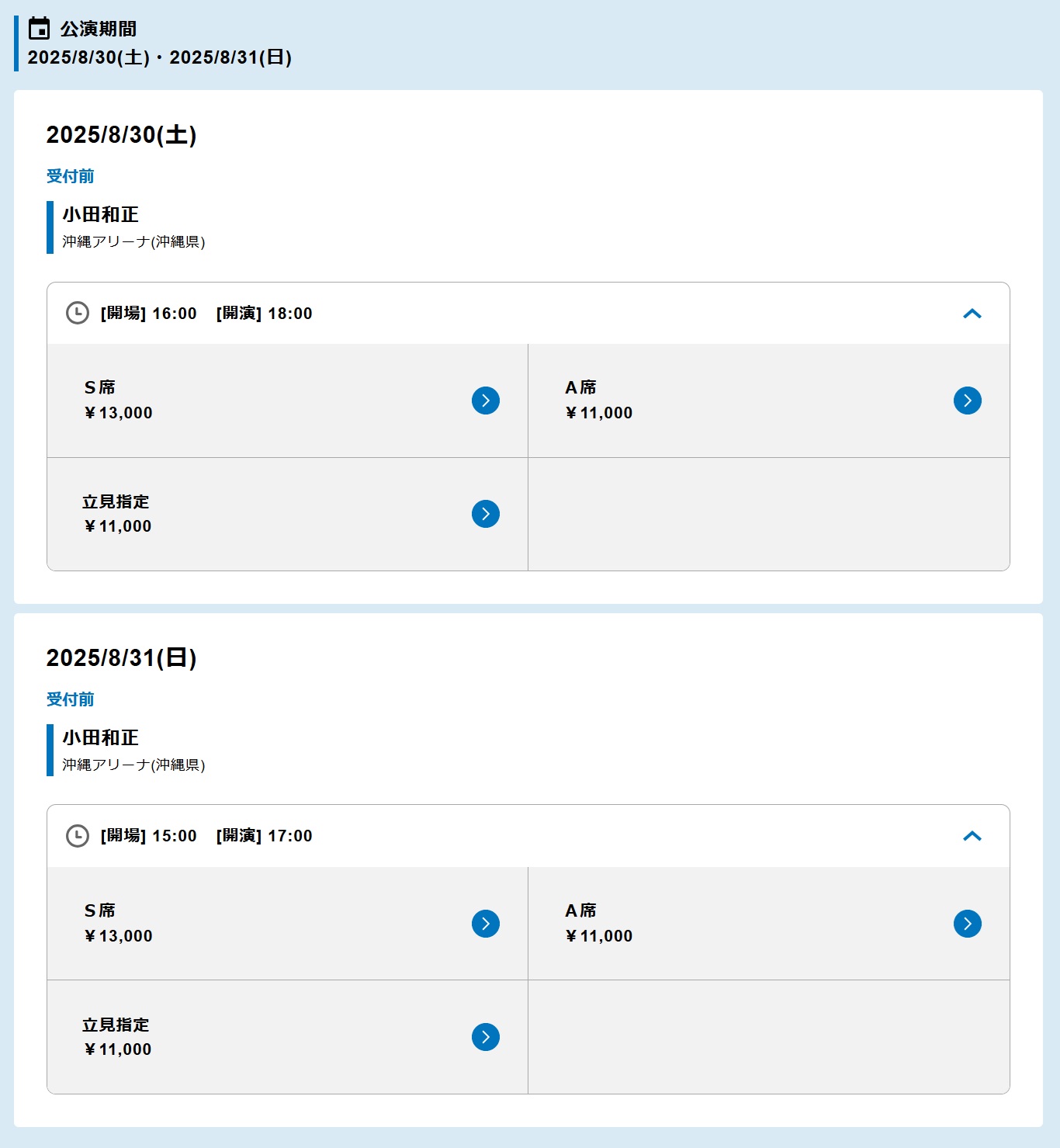The height and width of the screenshot is (1148, 1060).
Task: Click the clock icon beside 開場 16:00
Action: click(78, 313)
